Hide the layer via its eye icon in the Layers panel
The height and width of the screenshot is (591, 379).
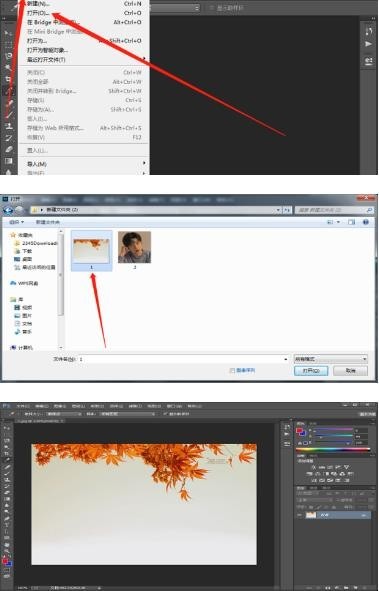[300, 515]
